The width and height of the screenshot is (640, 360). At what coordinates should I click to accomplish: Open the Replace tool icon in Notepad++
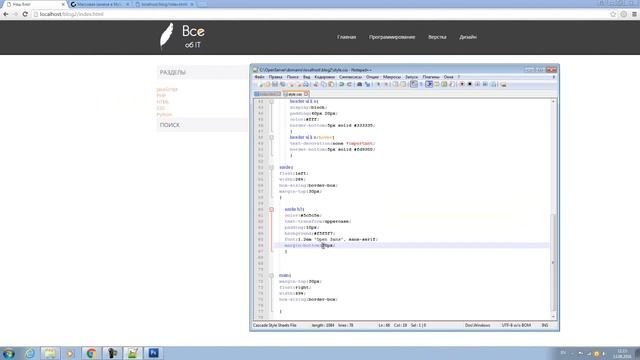(x=367, y=84)
